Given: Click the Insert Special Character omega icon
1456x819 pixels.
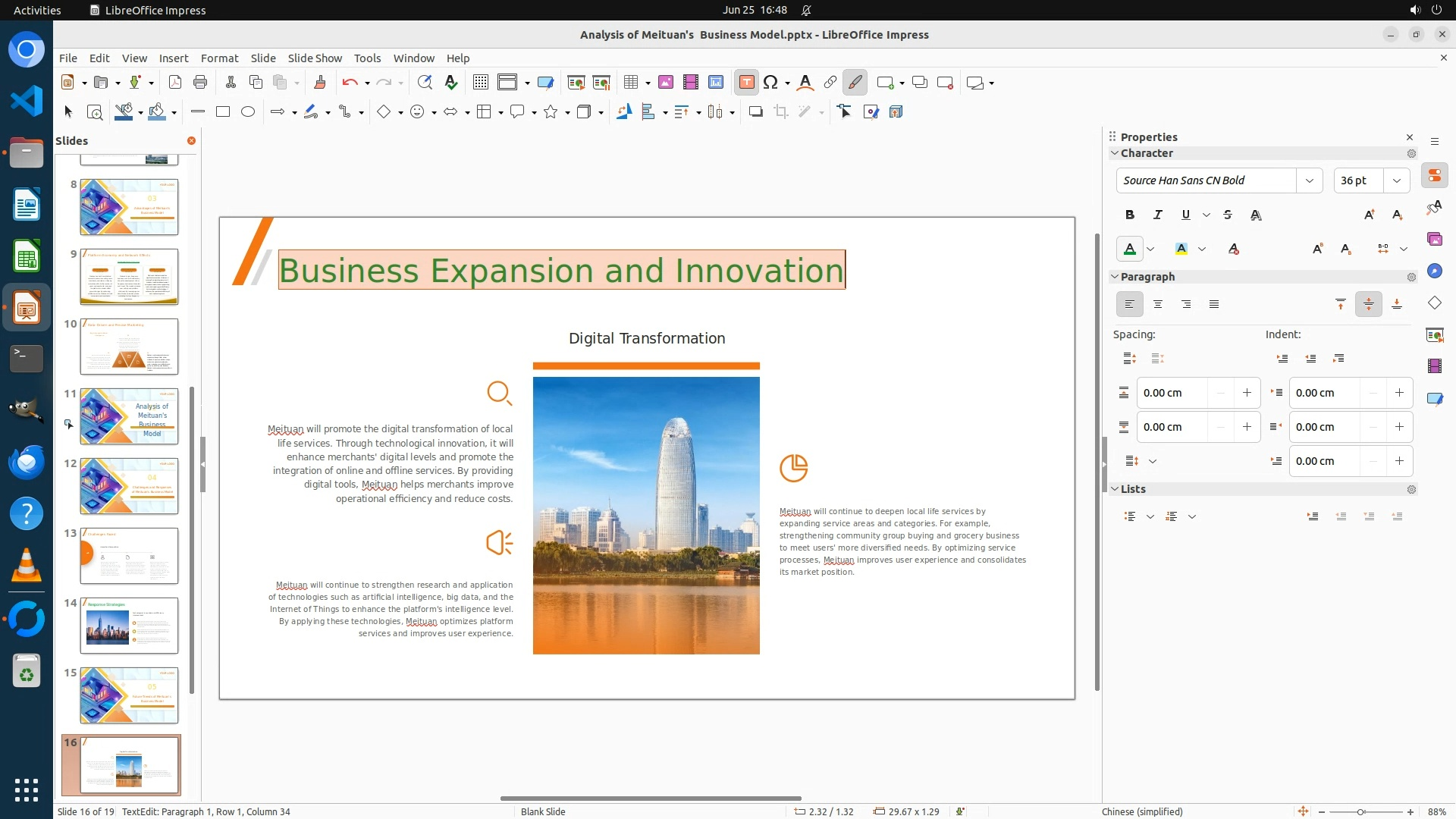Looking at the screenshot, I should pos(770,83).
